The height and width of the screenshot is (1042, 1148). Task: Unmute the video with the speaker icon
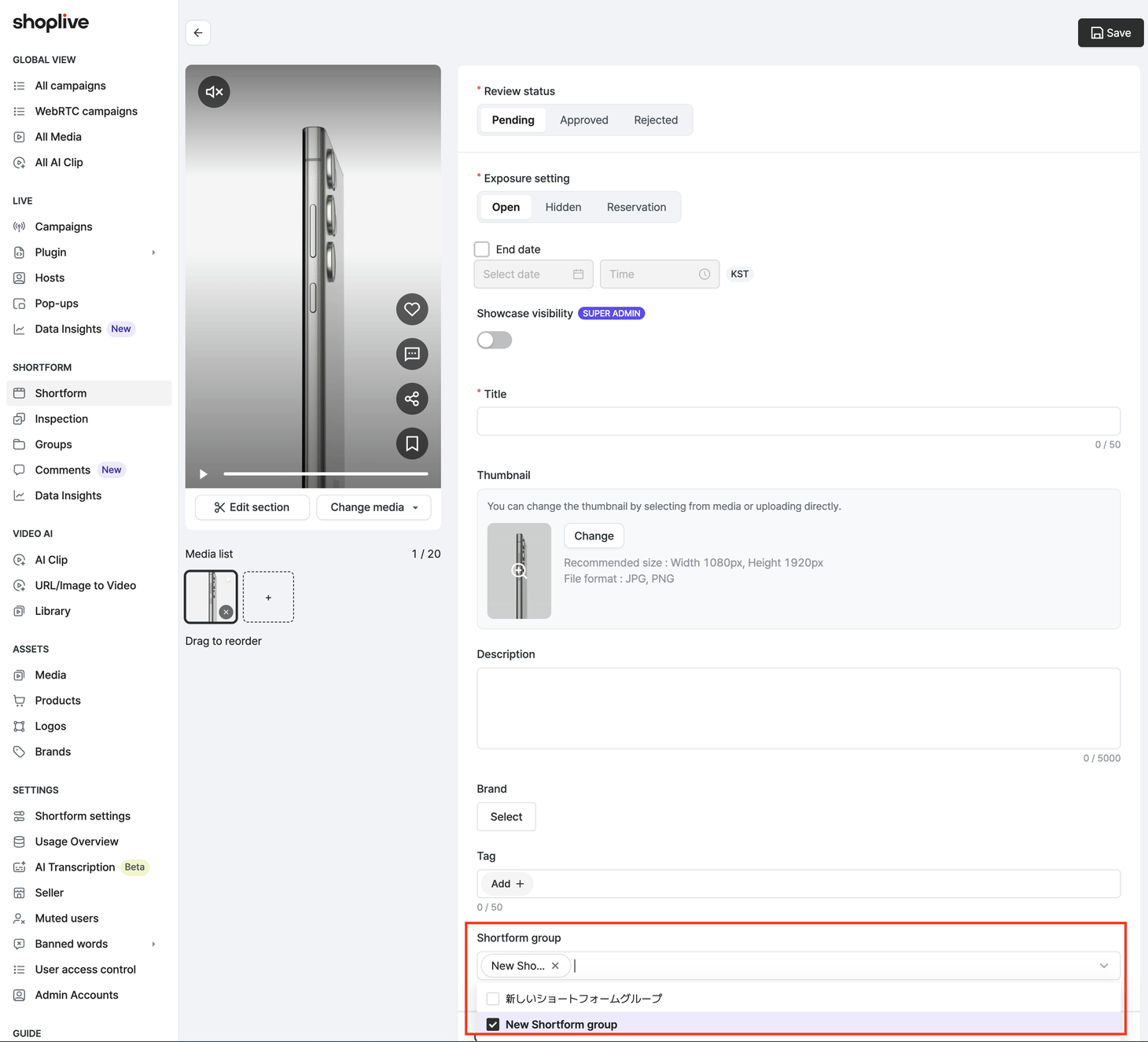214,92
